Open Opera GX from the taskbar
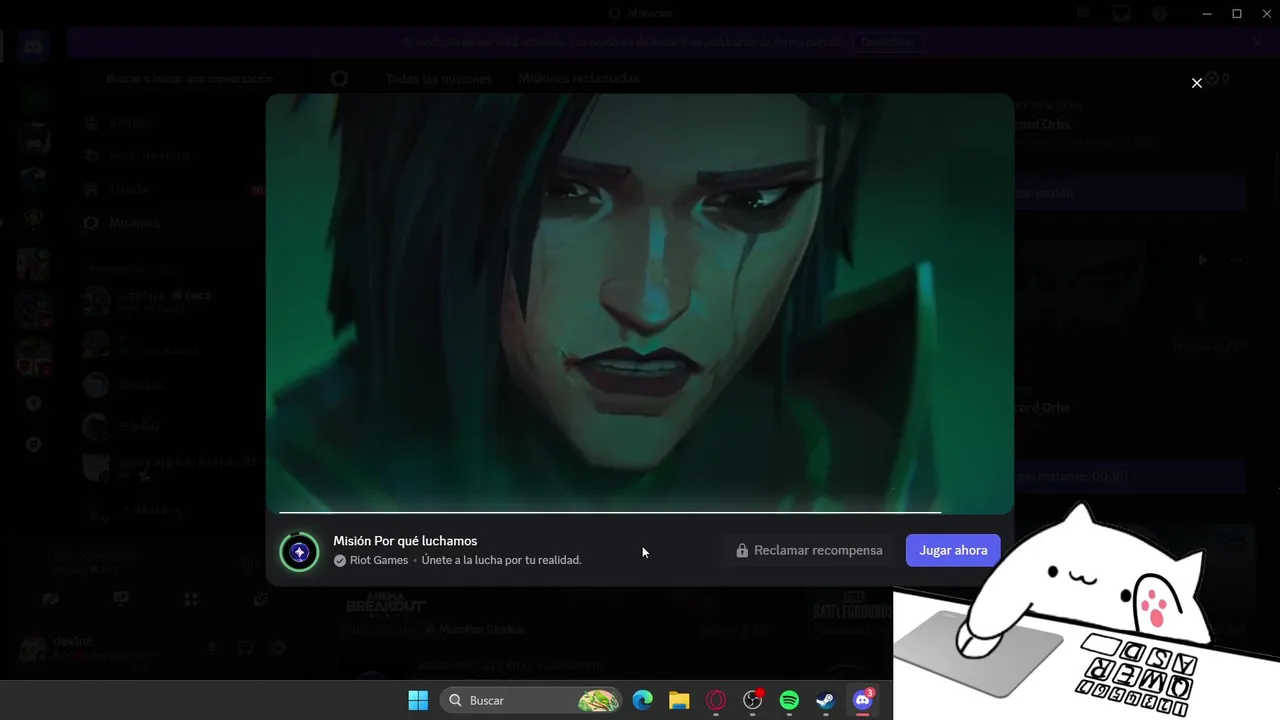This screenshot has height=720, width=1280. [x=716, y=700]
